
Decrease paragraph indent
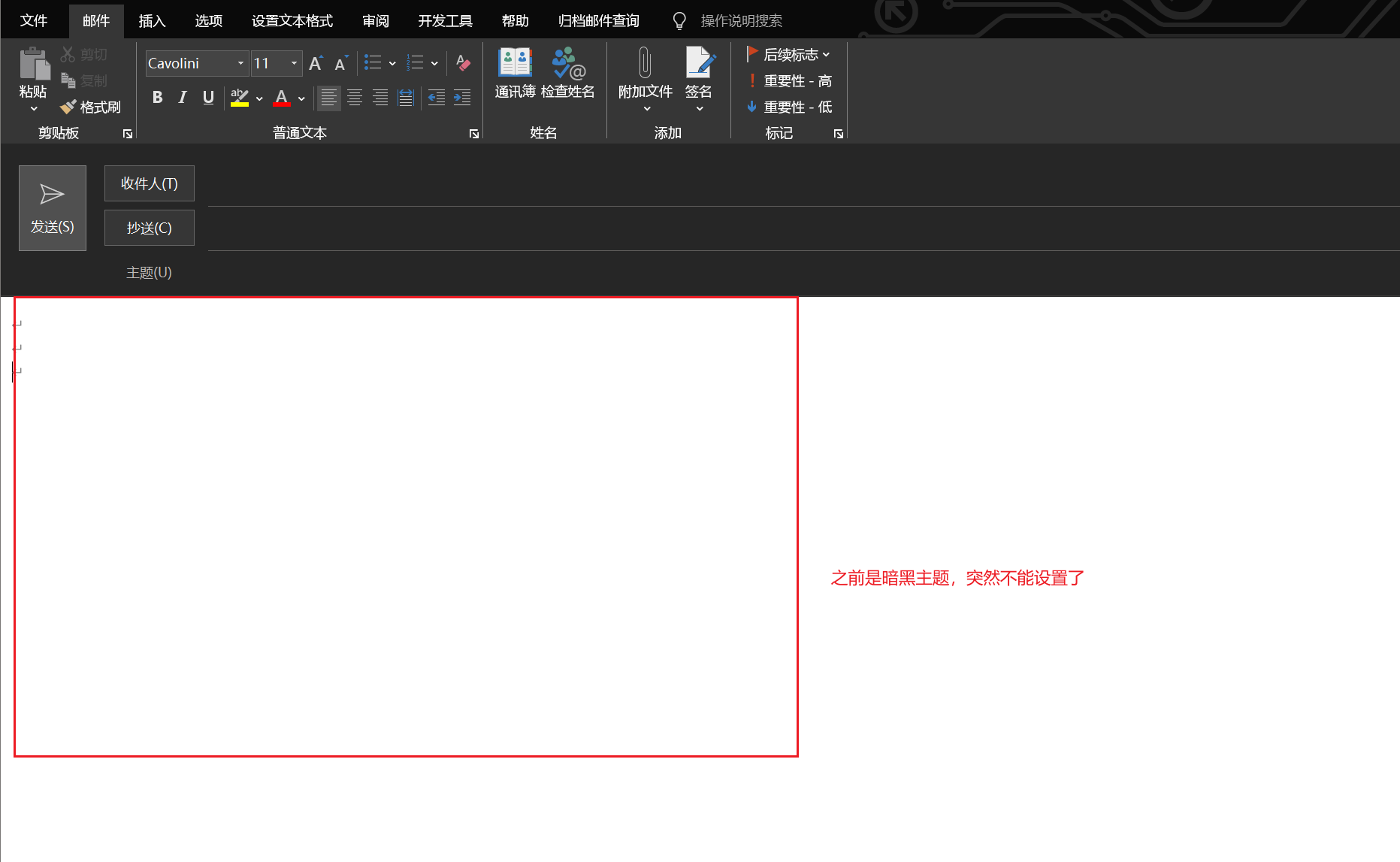437,98
